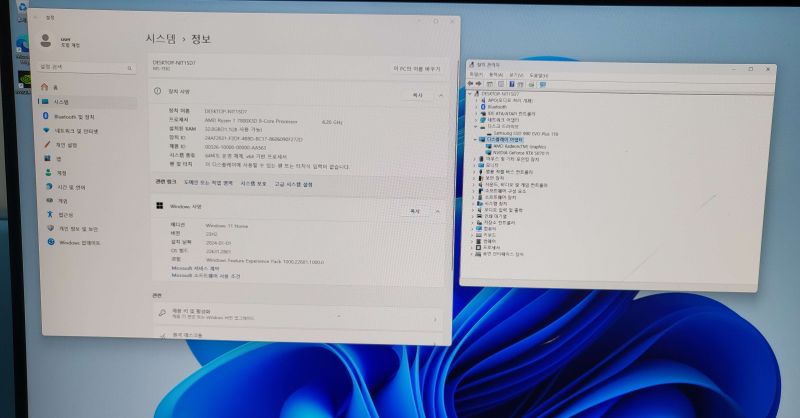Copy Windows 사양 with its 복사 button
The width and height of the screenshot is (800, 418).
coord(415,211)
